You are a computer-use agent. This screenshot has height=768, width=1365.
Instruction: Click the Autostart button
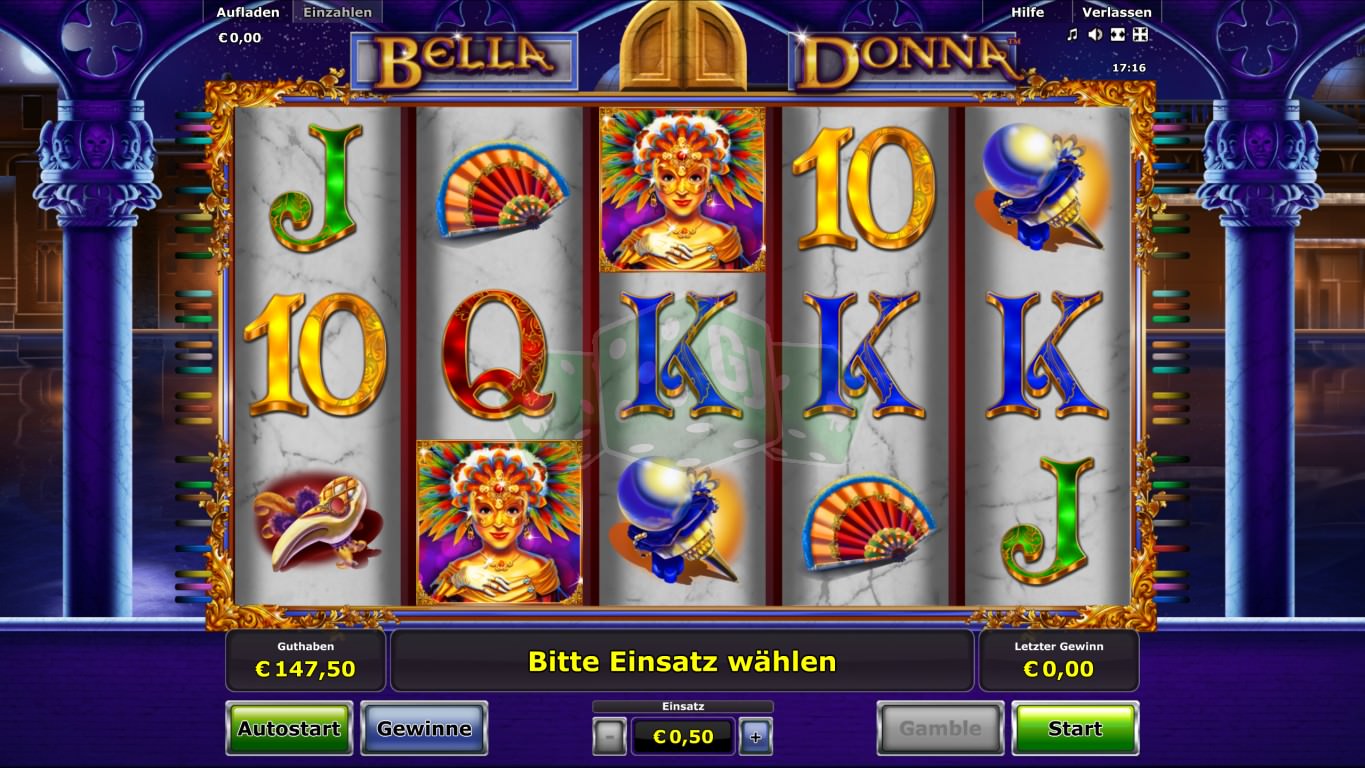pos(289,728)
